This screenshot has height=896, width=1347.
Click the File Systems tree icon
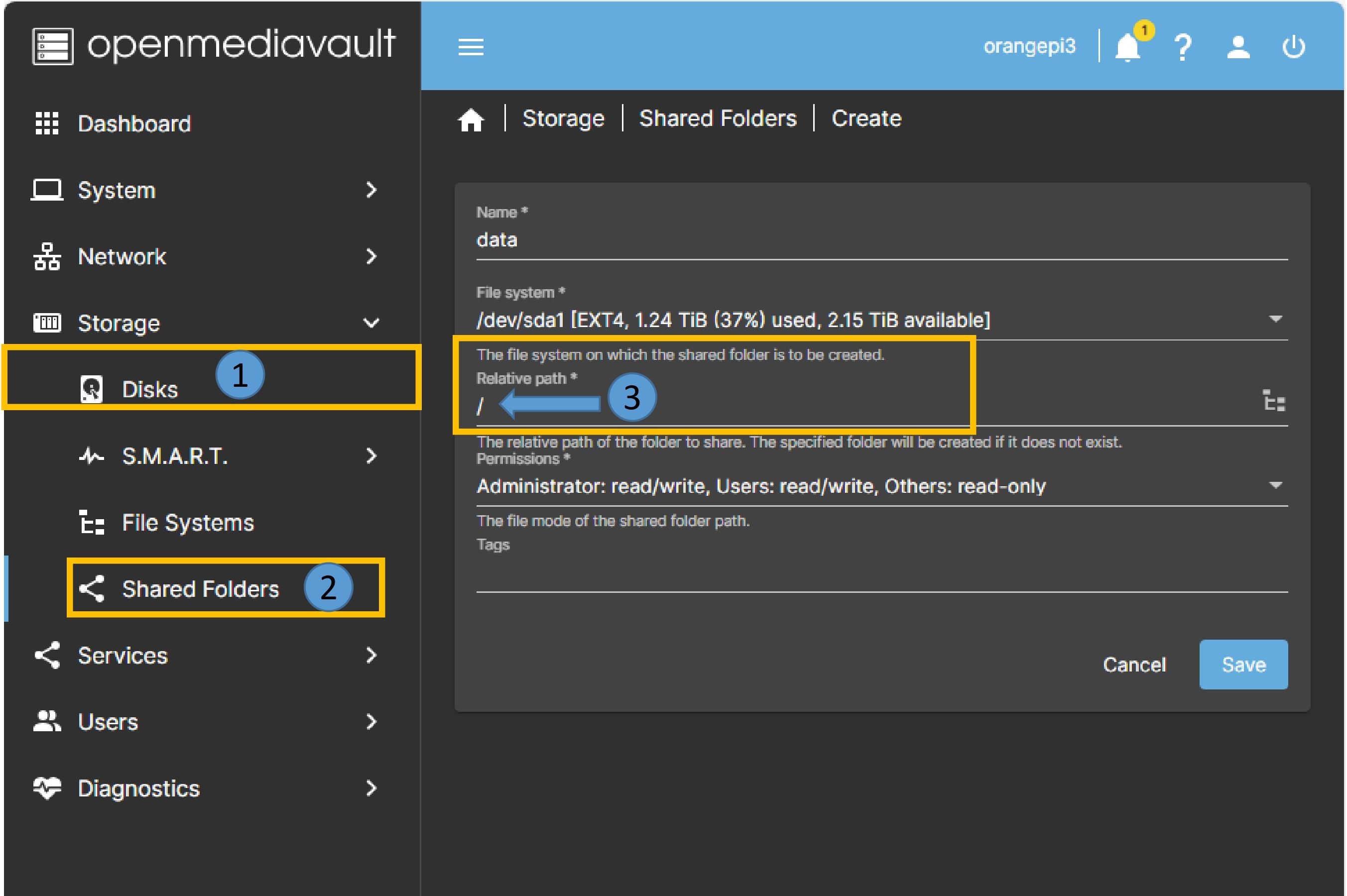92,522
